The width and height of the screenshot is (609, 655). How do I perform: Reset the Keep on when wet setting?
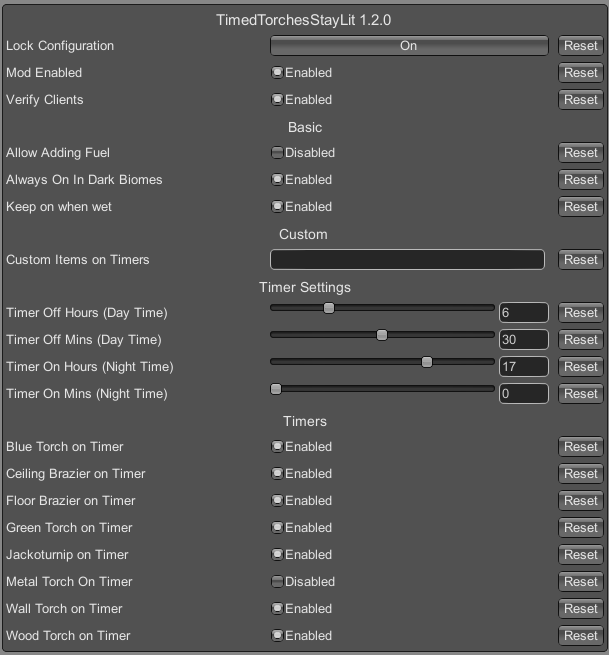(x=581, y=207)
